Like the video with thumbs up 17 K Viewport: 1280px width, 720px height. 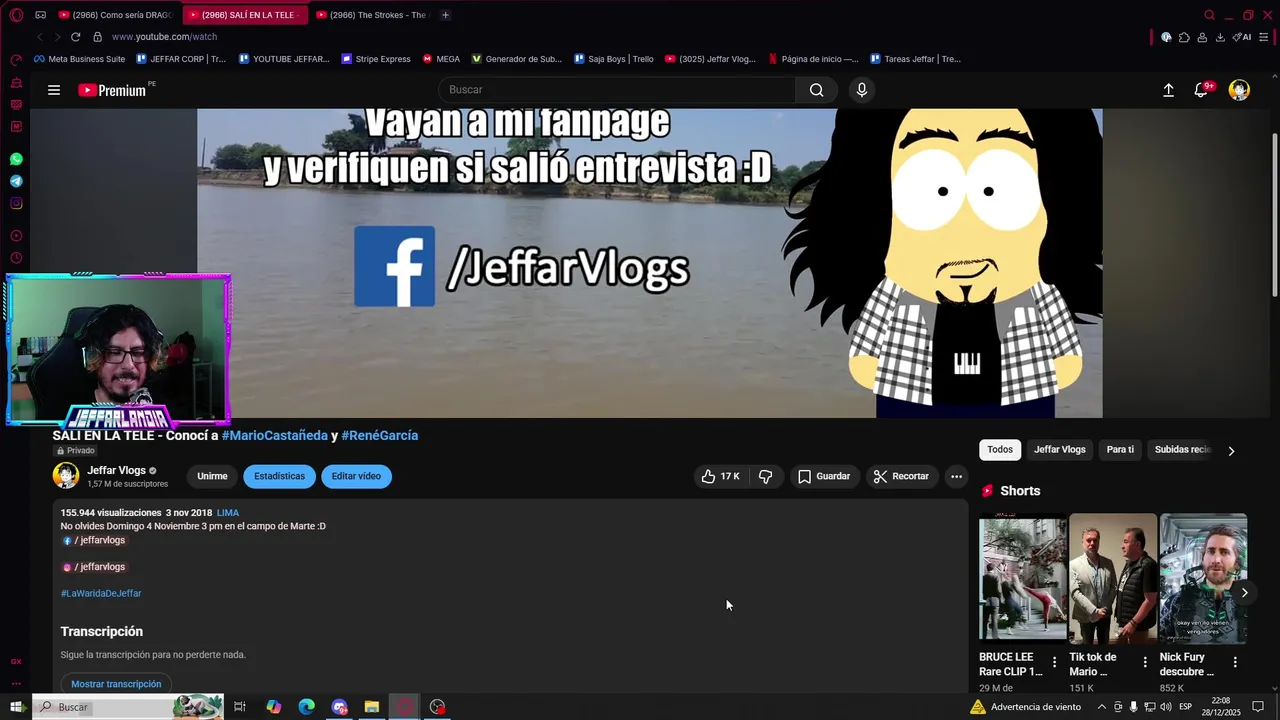721,476
